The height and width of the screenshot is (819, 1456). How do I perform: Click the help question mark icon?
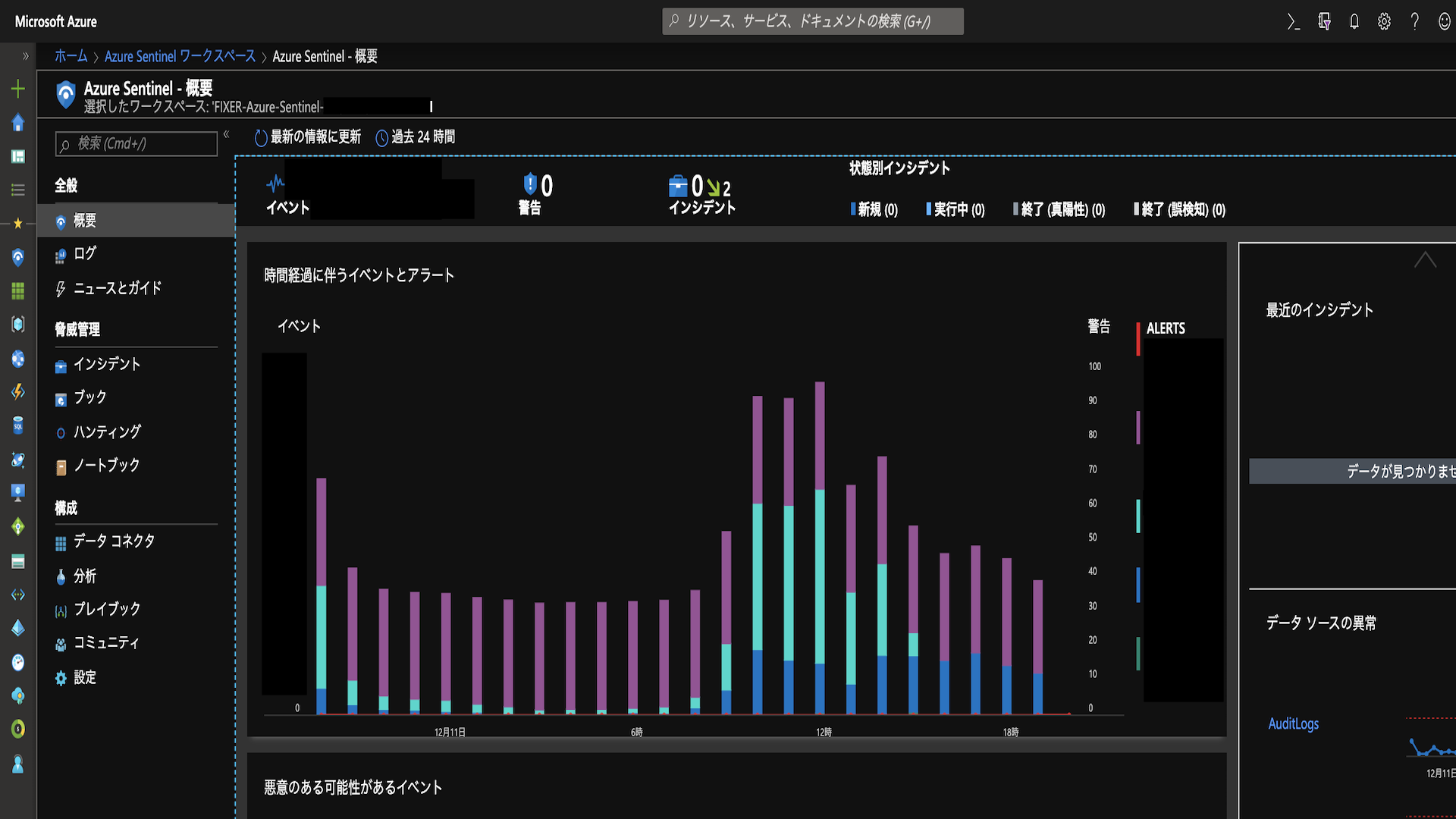point(1414,22)
